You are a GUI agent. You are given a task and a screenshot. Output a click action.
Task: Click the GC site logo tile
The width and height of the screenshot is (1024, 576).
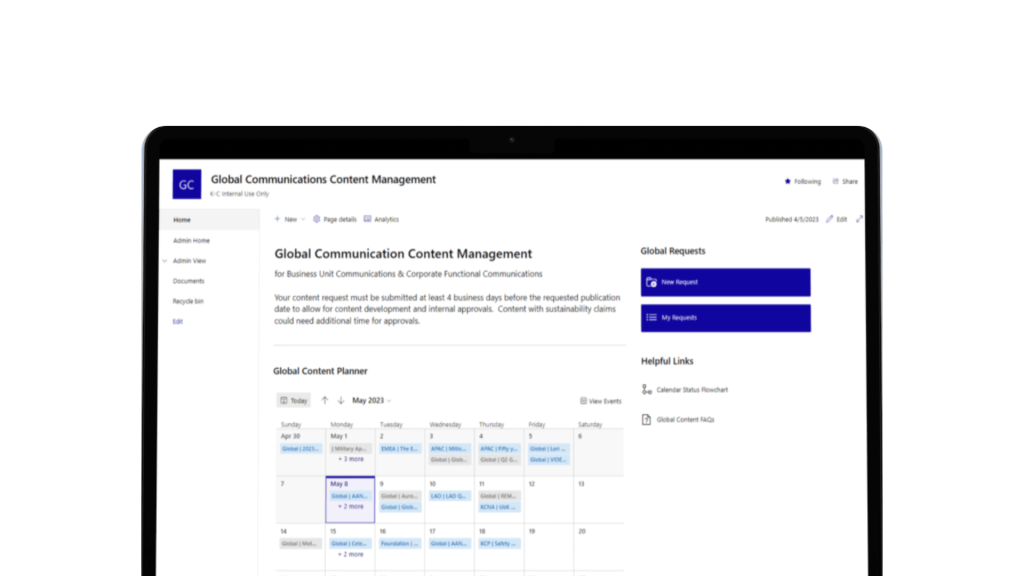(x=187, y=184)
